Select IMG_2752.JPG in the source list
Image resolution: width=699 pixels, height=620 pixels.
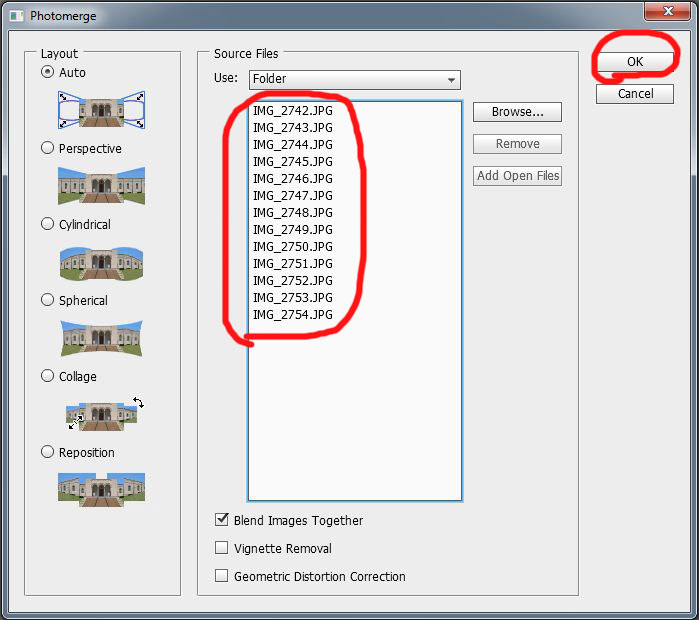(x=293, y=280)
